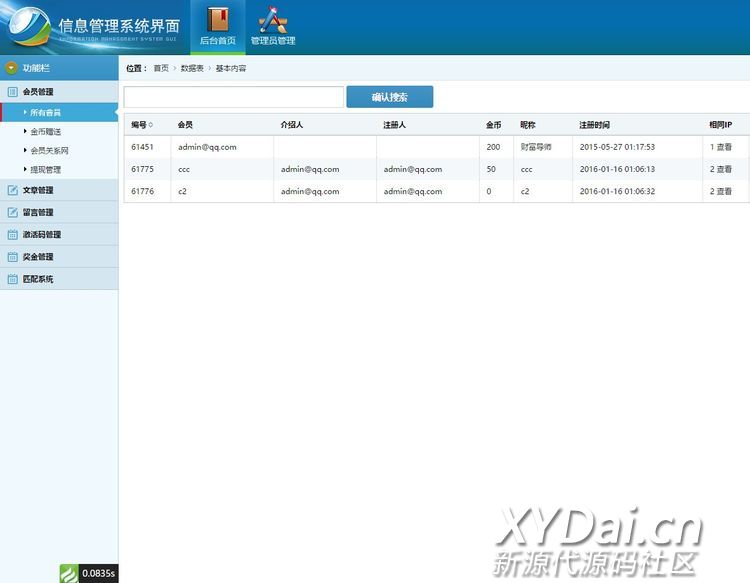750x583 pixels.
Task: Expand 激活码管理 menu section
Action: (59, 234)
